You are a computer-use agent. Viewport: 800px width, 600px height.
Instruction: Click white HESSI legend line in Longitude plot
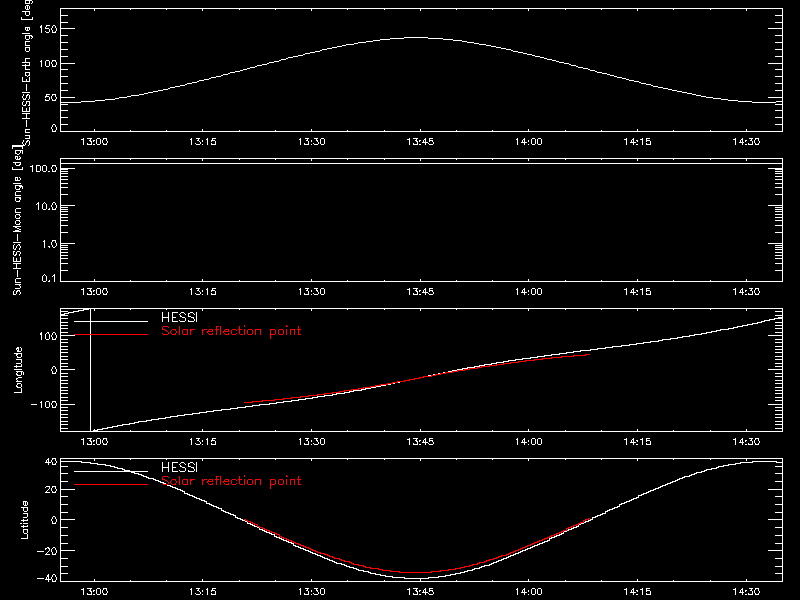click(111, 321)
